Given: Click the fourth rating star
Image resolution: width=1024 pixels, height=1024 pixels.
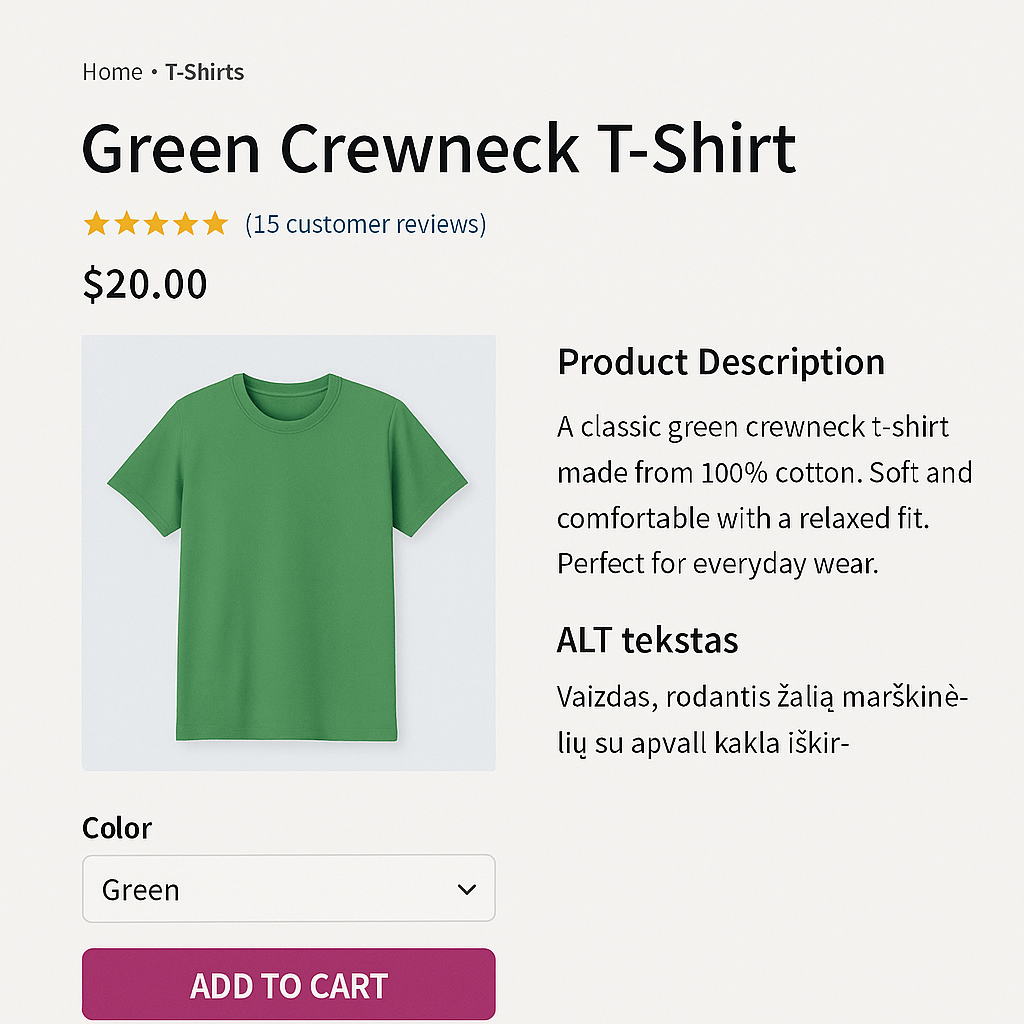Looking at the screenshot, I should [185, 224].
